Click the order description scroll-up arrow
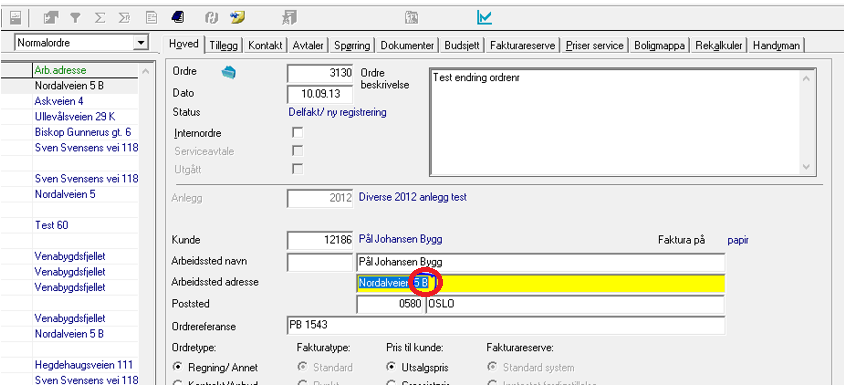This screenshot has height=388, width=844. [x=806, y=79]
